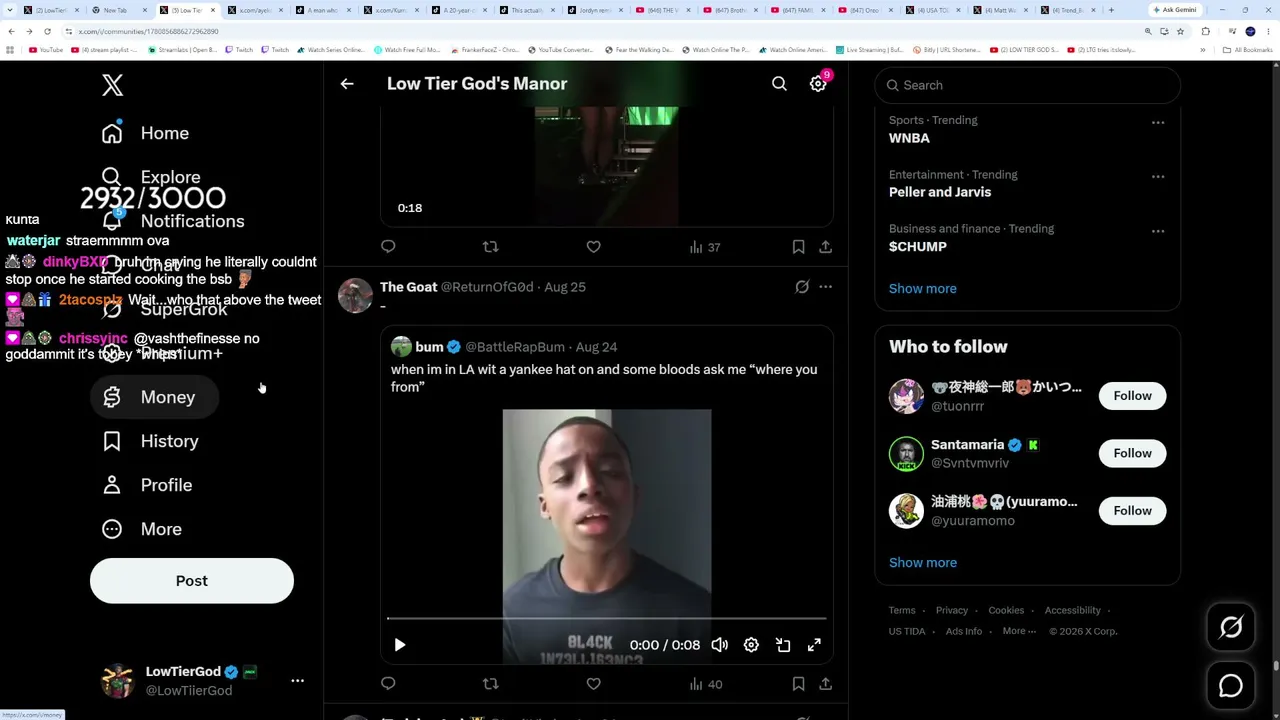The image size is (1280, 720).
Task: Open the Terms footer link
Action: click(x=902, y=610)
